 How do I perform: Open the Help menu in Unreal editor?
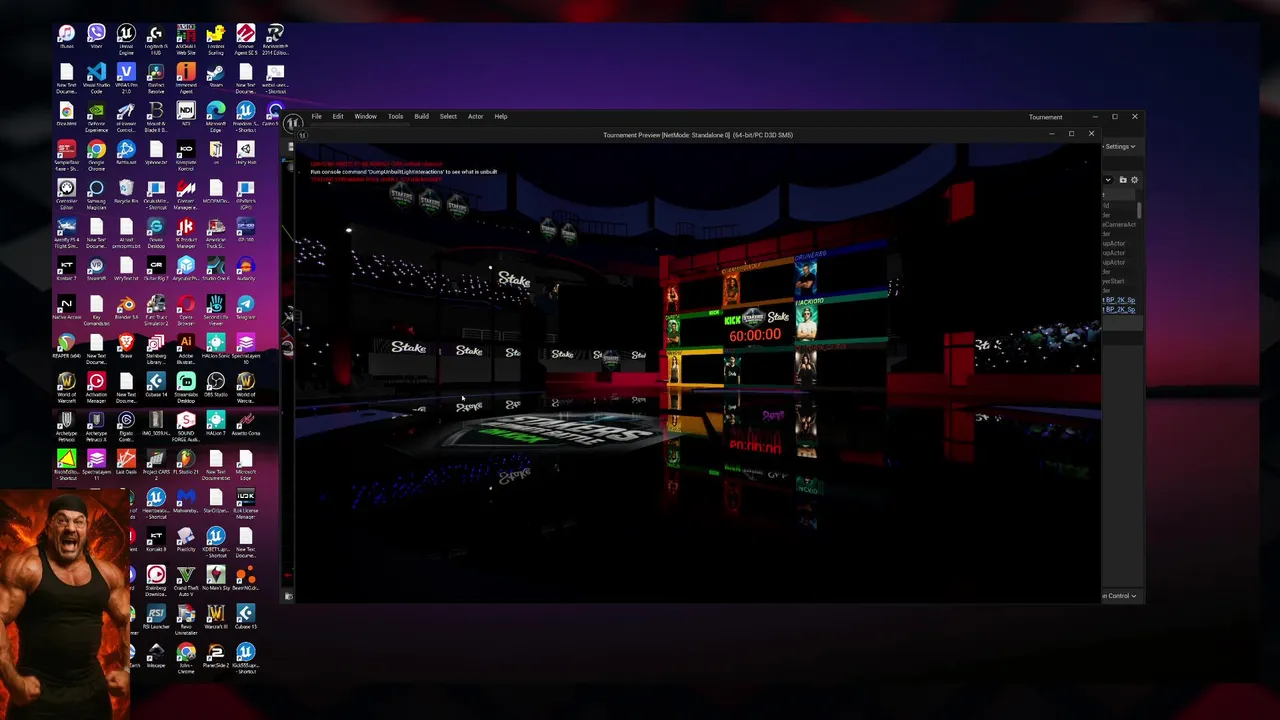[x=501, y=116]
